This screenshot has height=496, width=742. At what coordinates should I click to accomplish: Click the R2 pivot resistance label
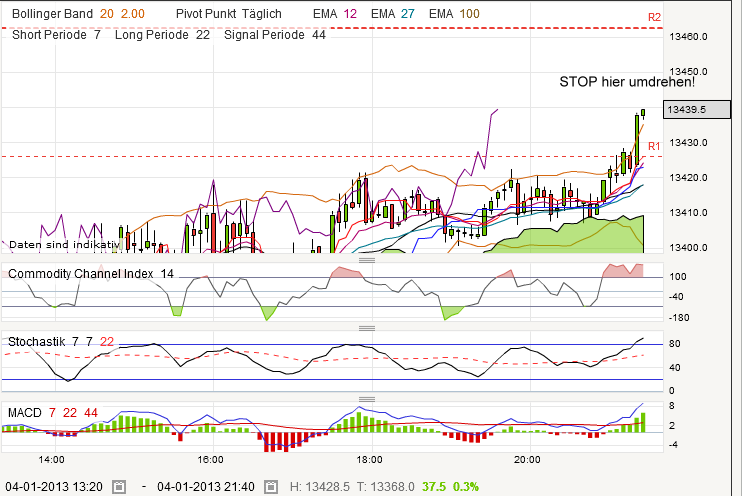pyautogui.click(x=654, y=18)
